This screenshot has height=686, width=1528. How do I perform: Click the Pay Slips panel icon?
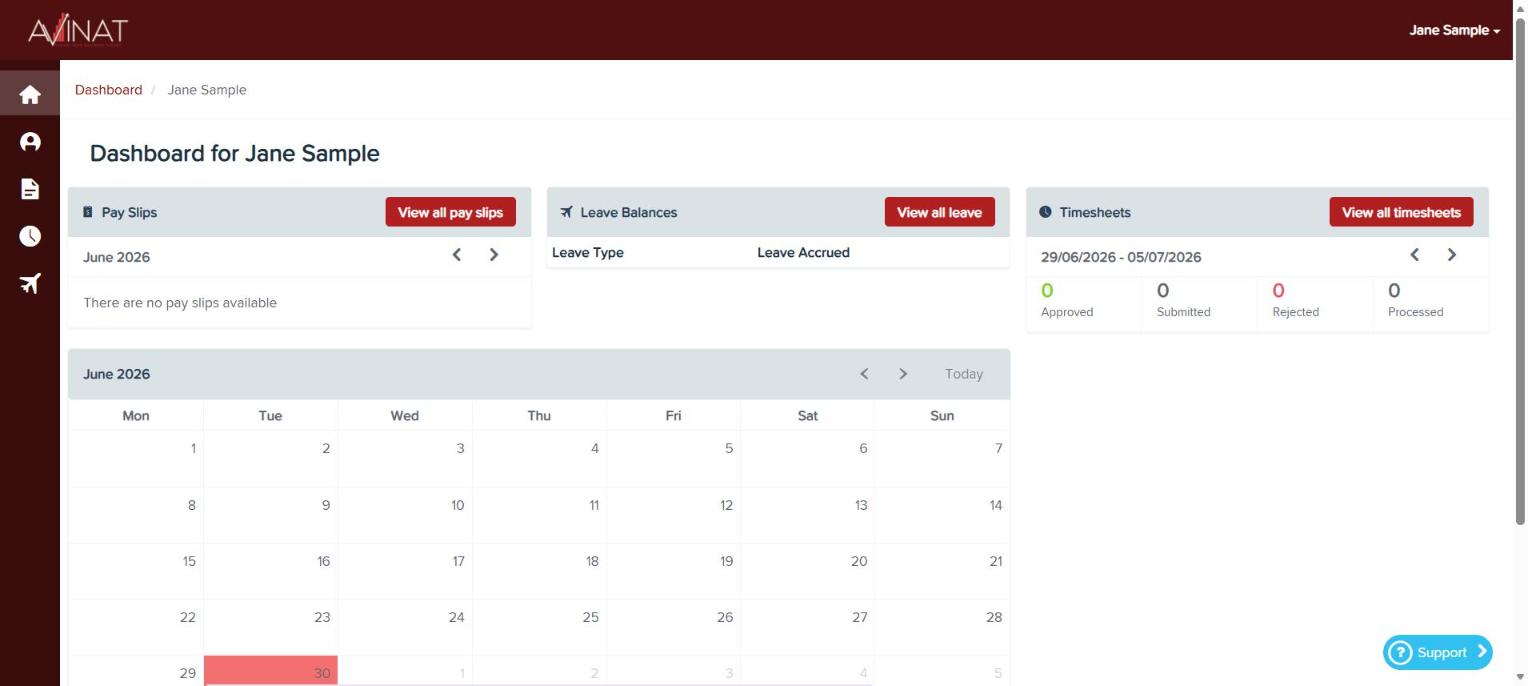[x=88, y=212]
